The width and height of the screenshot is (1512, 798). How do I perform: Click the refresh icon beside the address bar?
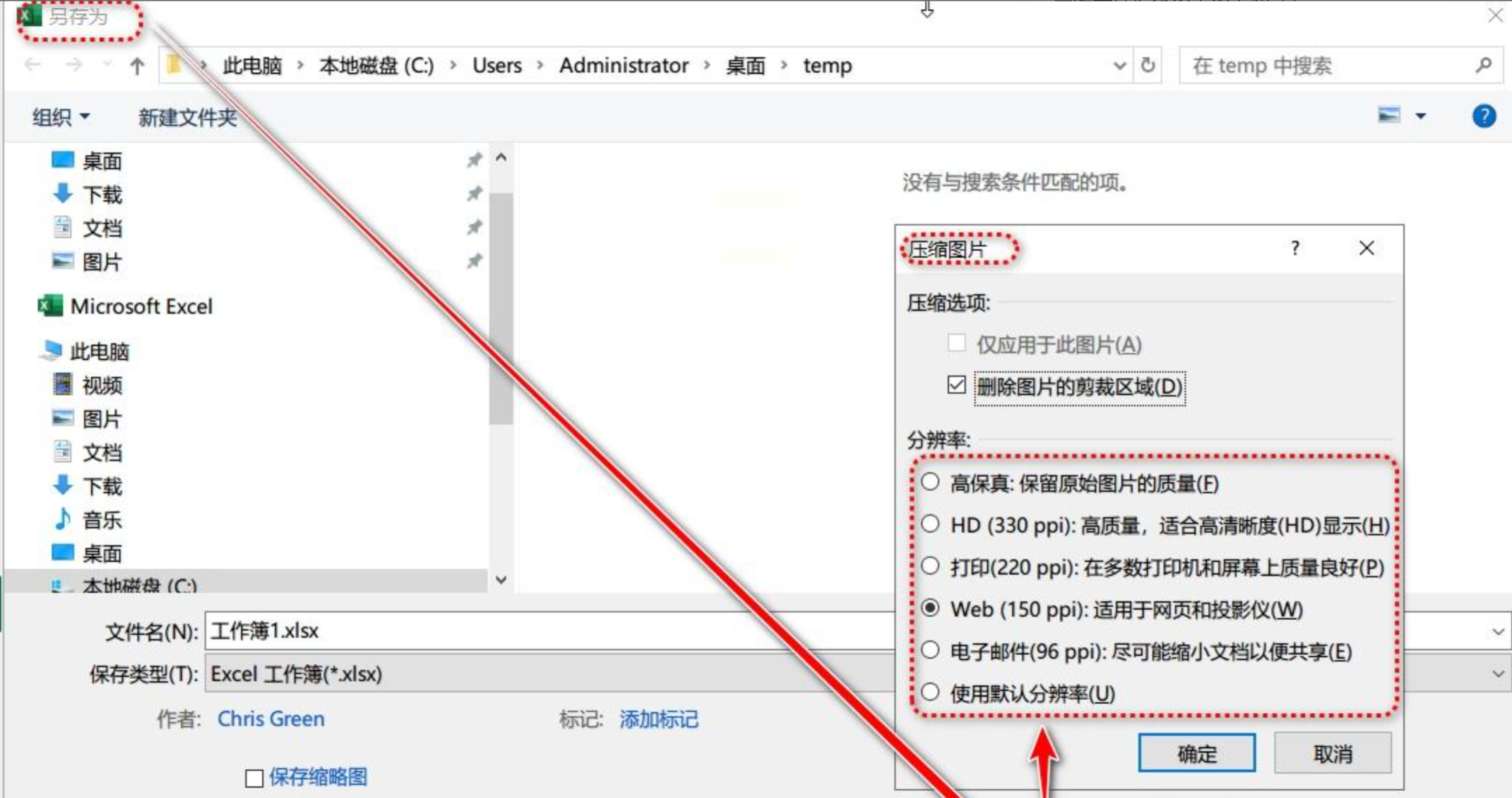1147,65
